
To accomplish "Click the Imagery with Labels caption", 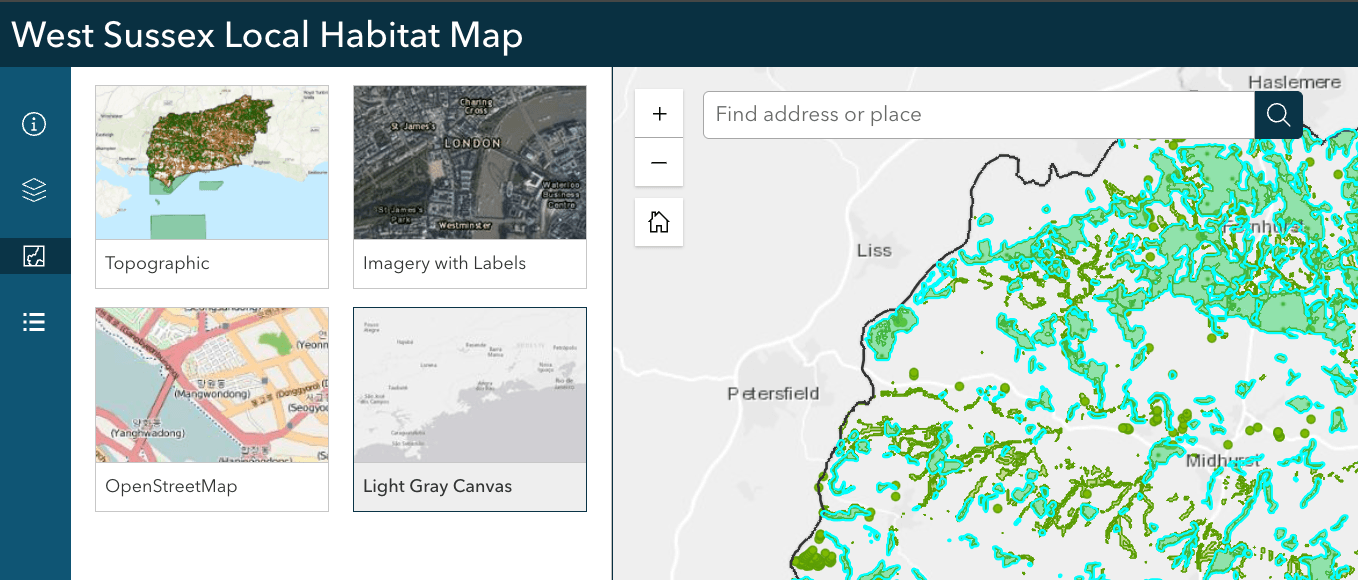I will pos(444,264).
